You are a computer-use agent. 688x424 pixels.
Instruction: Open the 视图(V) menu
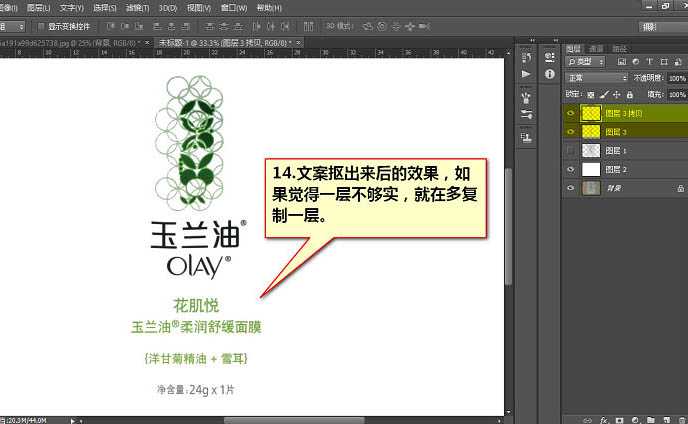pos(199,8)
